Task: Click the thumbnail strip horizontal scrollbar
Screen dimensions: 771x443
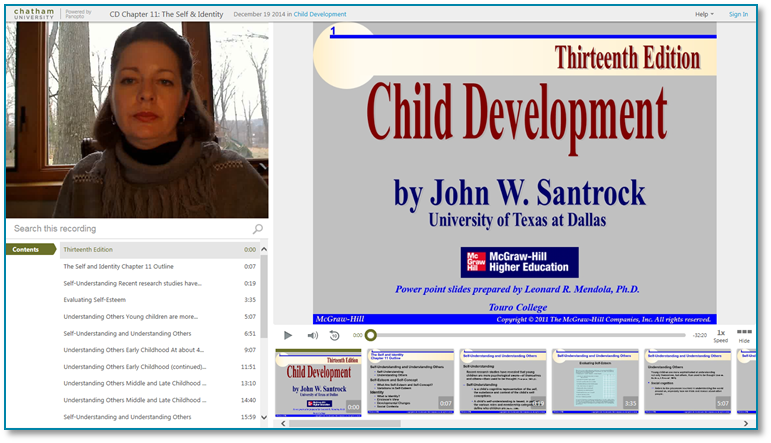Action: click(x=345, y=423)
